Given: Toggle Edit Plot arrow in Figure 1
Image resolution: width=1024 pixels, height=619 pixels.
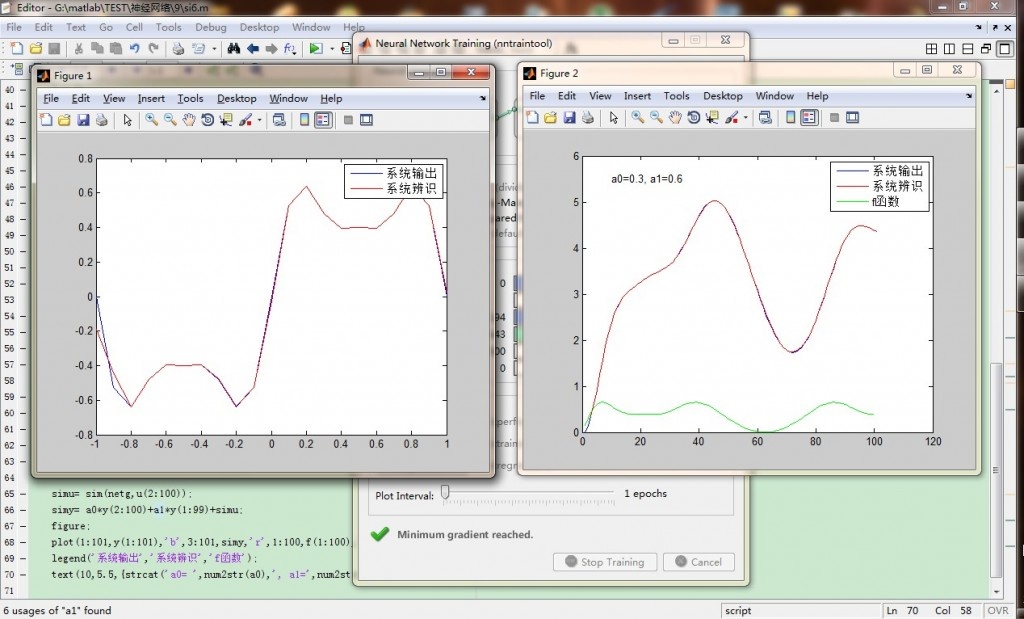Looking at the screenshot, I should (127, 120).
